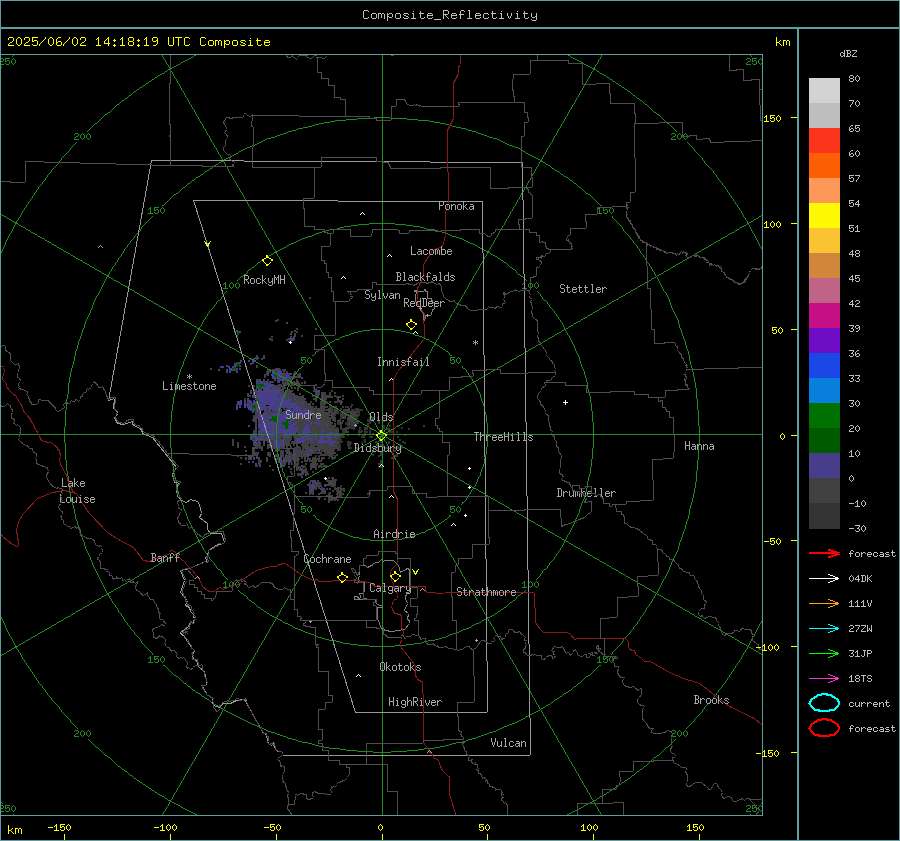Click the green 31JP arrow legend icon
The image size is (900, 841).
tap(824, 653)
